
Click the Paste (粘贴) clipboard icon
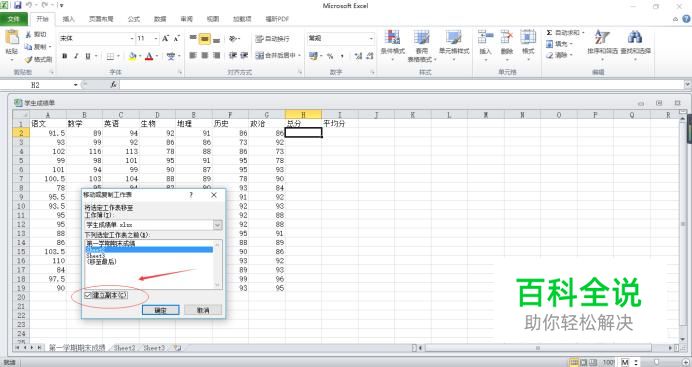pos(12,37)
